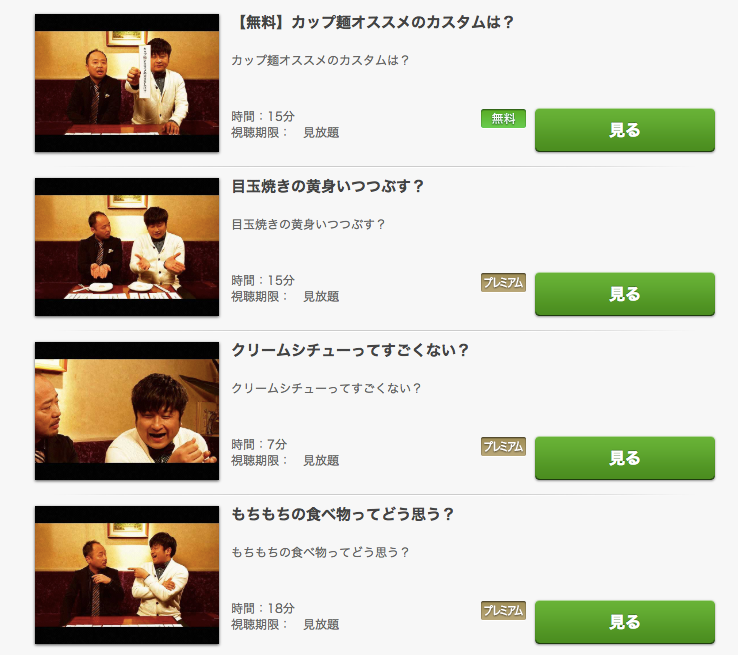Click 時間：18分 duration text

coord(263,608)
